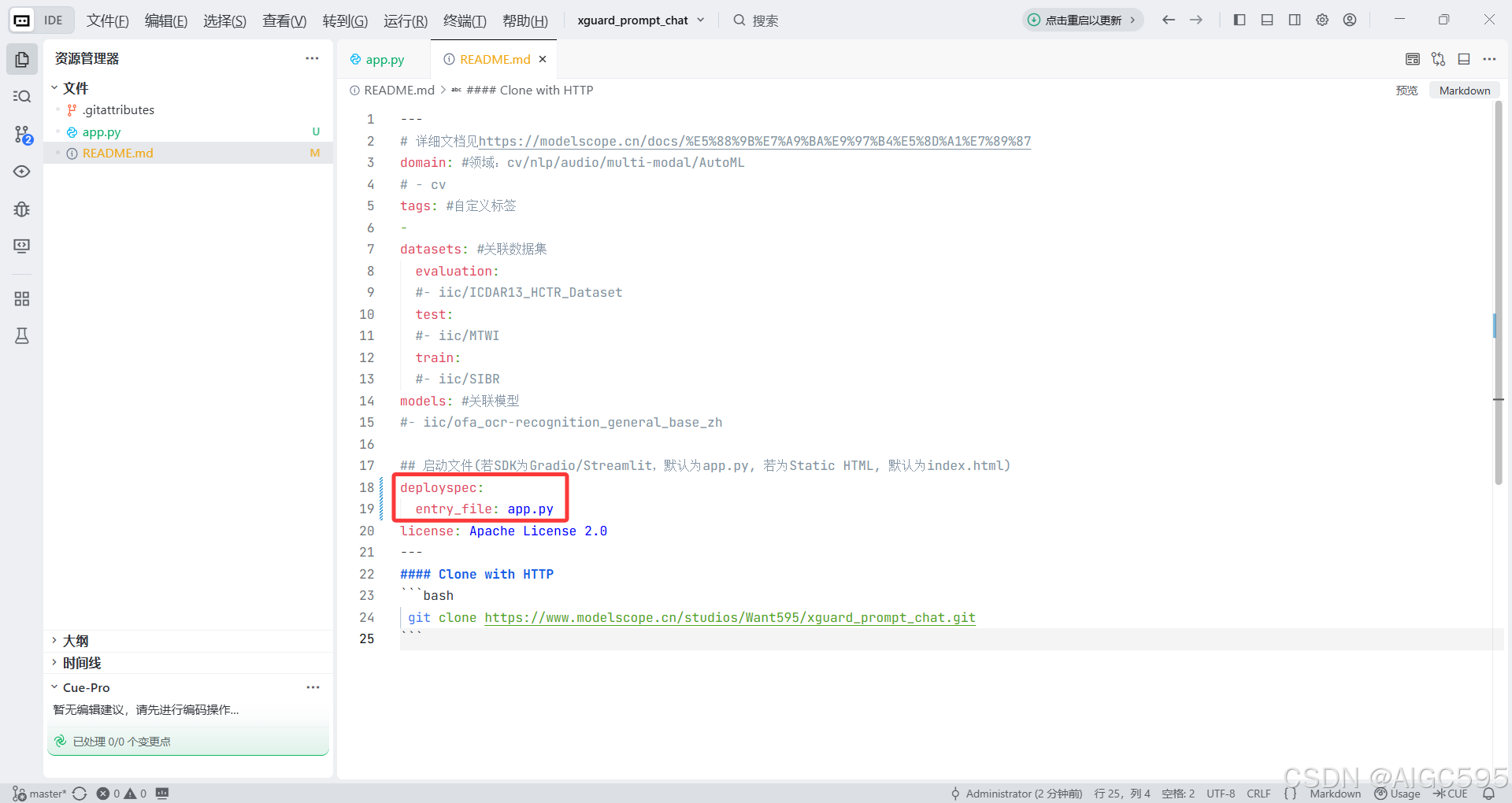Open changes compare icon in editor toolbar
1512x803 pixels.
coord(1439,59)
